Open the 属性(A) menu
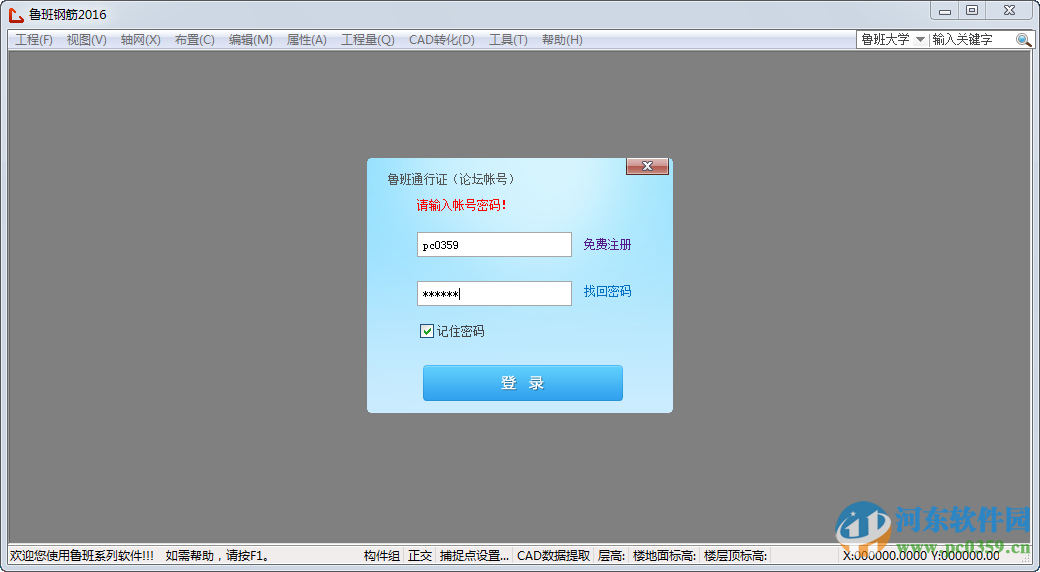Screen dimensions: 1040x572 click(306, 40)
